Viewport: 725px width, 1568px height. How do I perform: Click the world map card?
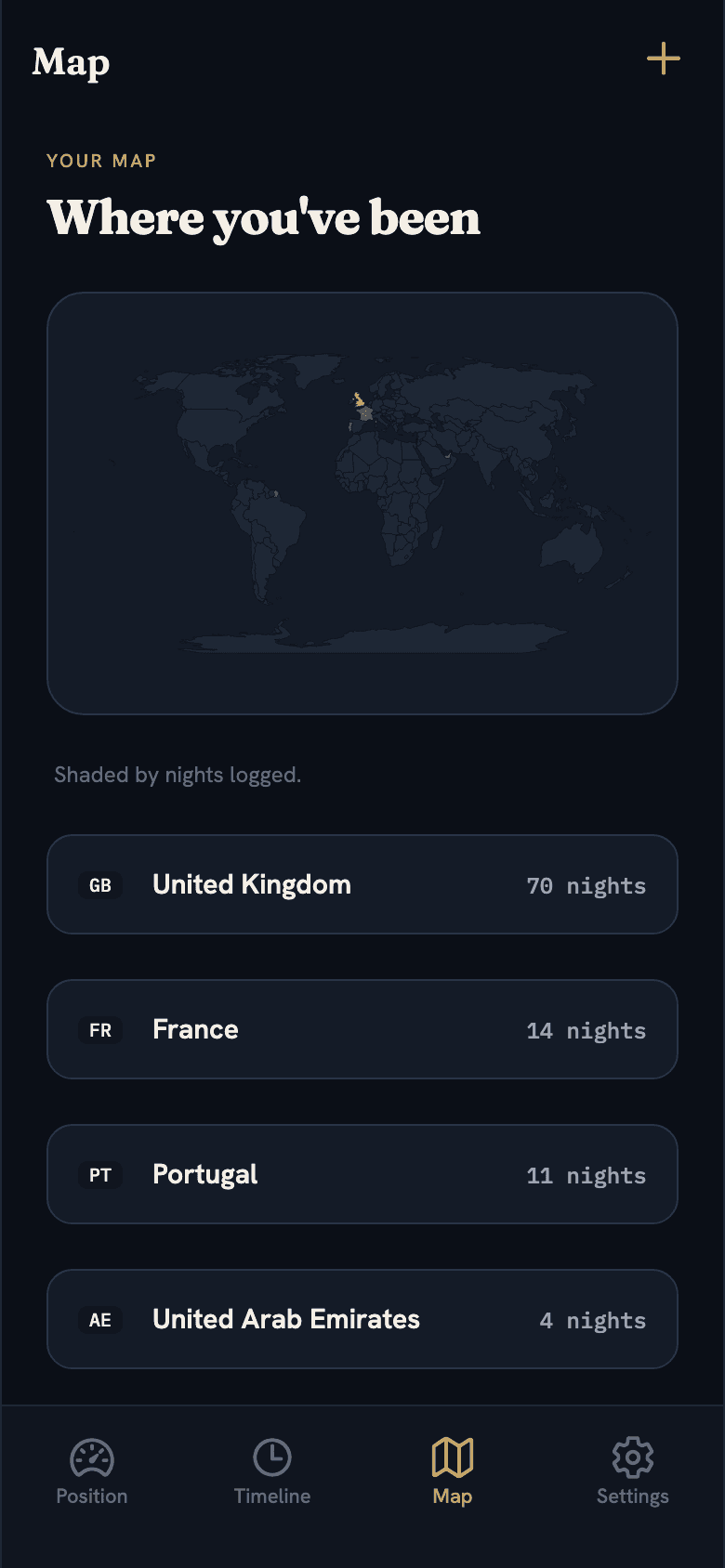362,503
